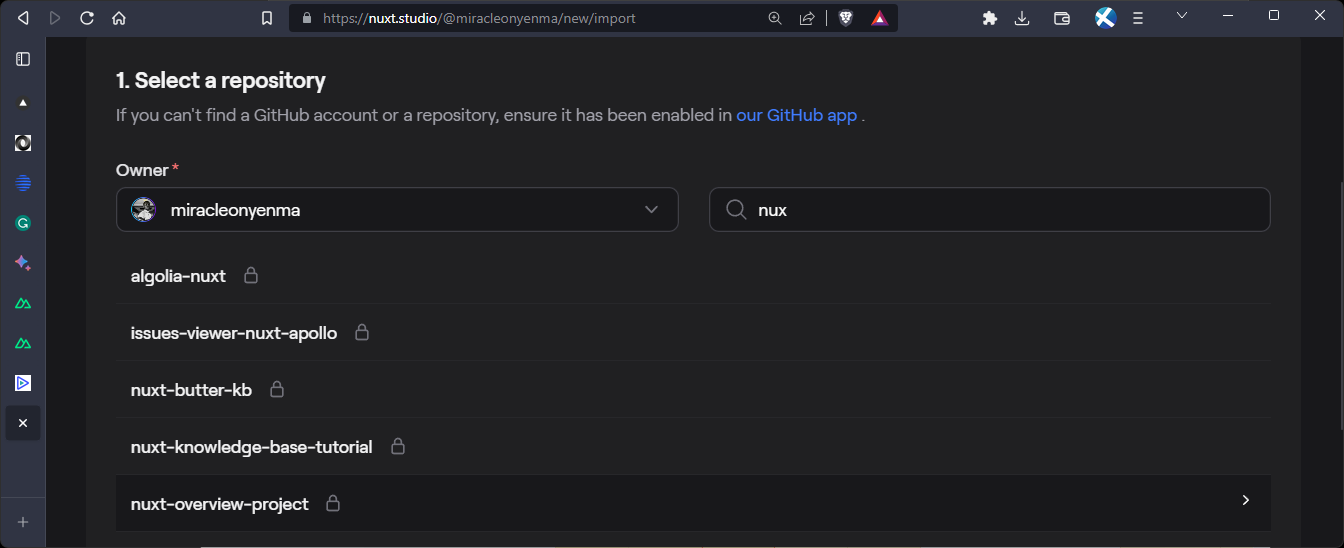1344x548 pixels.
Task: Bookmark this page
Action: click(x=267, y=18)
